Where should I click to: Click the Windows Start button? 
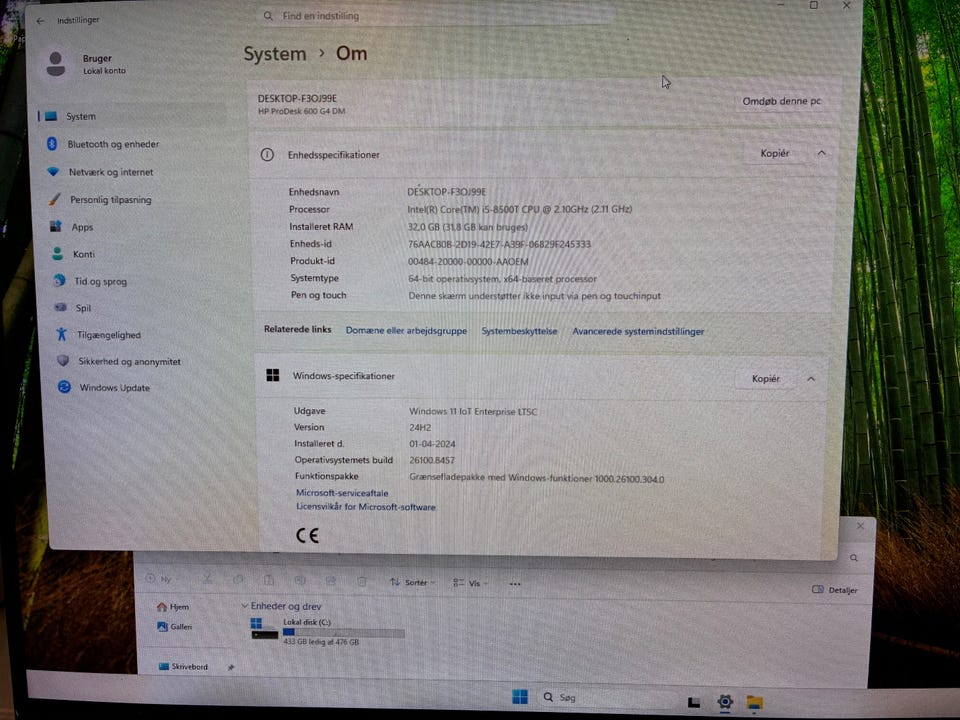[520, 697]
